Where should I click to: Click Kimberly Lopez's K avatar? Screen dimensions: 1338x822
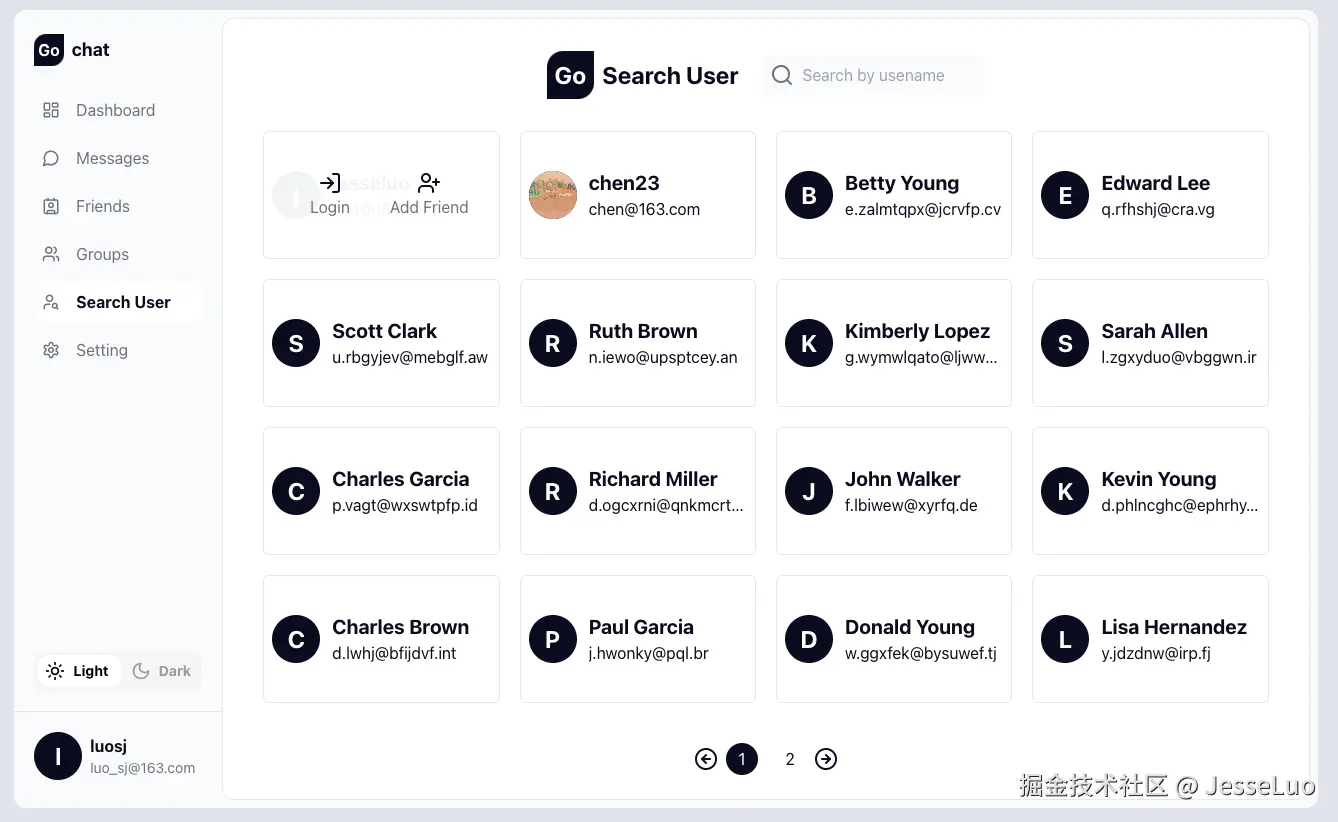tap(809, 343)
